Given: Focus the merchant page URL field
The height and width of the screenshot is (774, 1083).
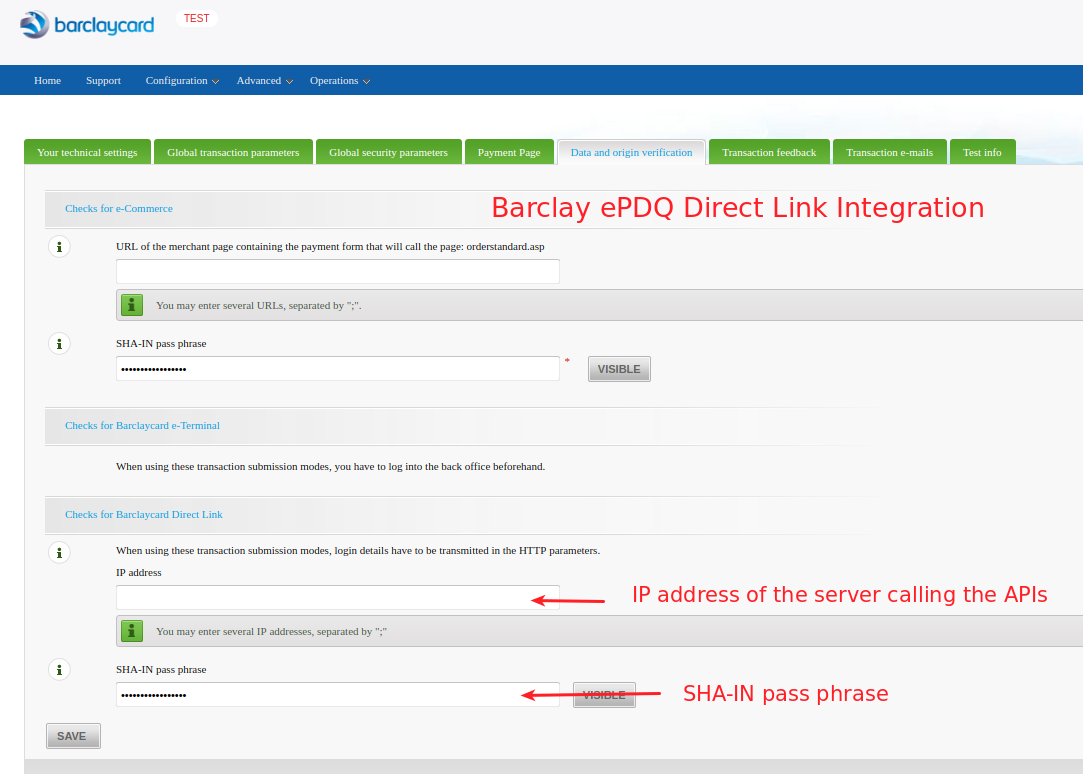Looking at the screenshot, I should (337, 271).
